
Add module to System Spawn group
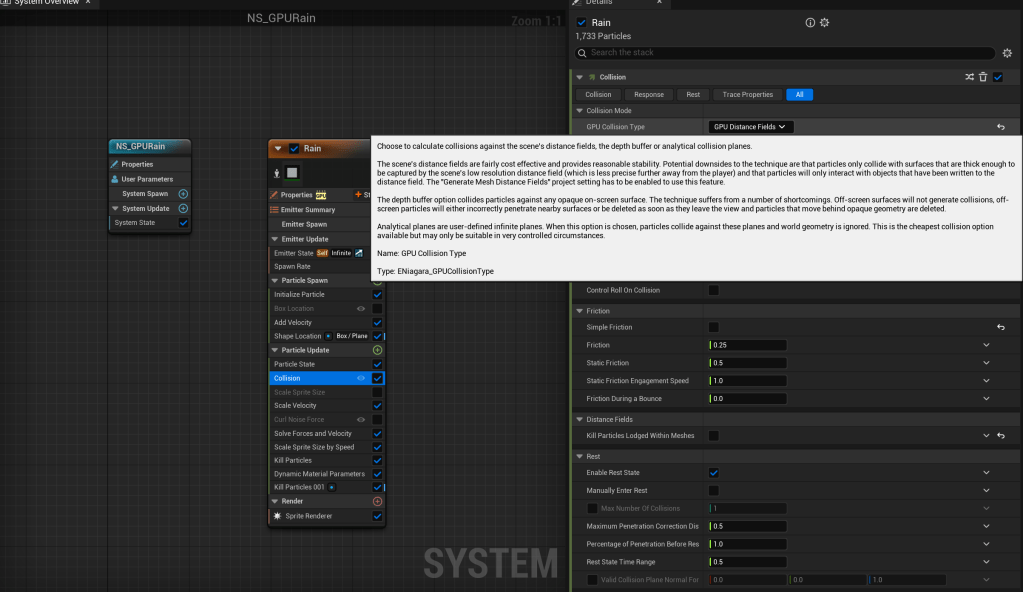pos(183,194)
